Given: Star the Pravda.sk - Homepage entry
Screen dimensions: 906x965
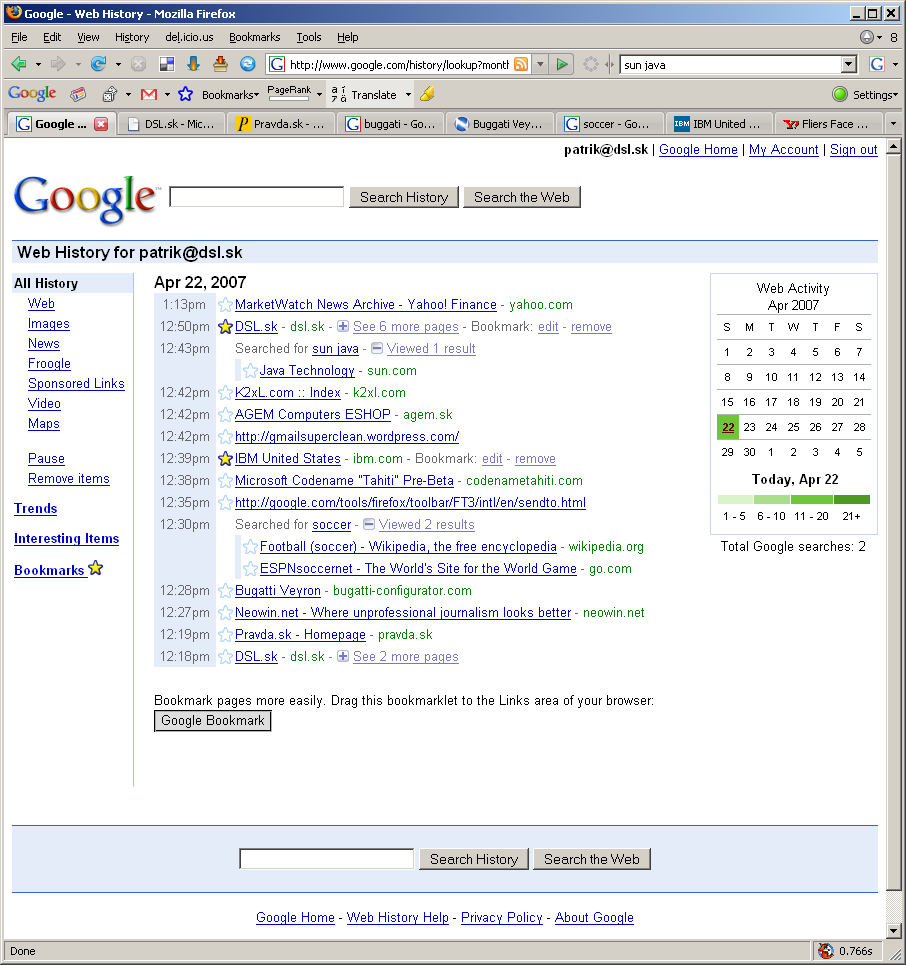Looking at the screenshot, I should tap(225, 635).
